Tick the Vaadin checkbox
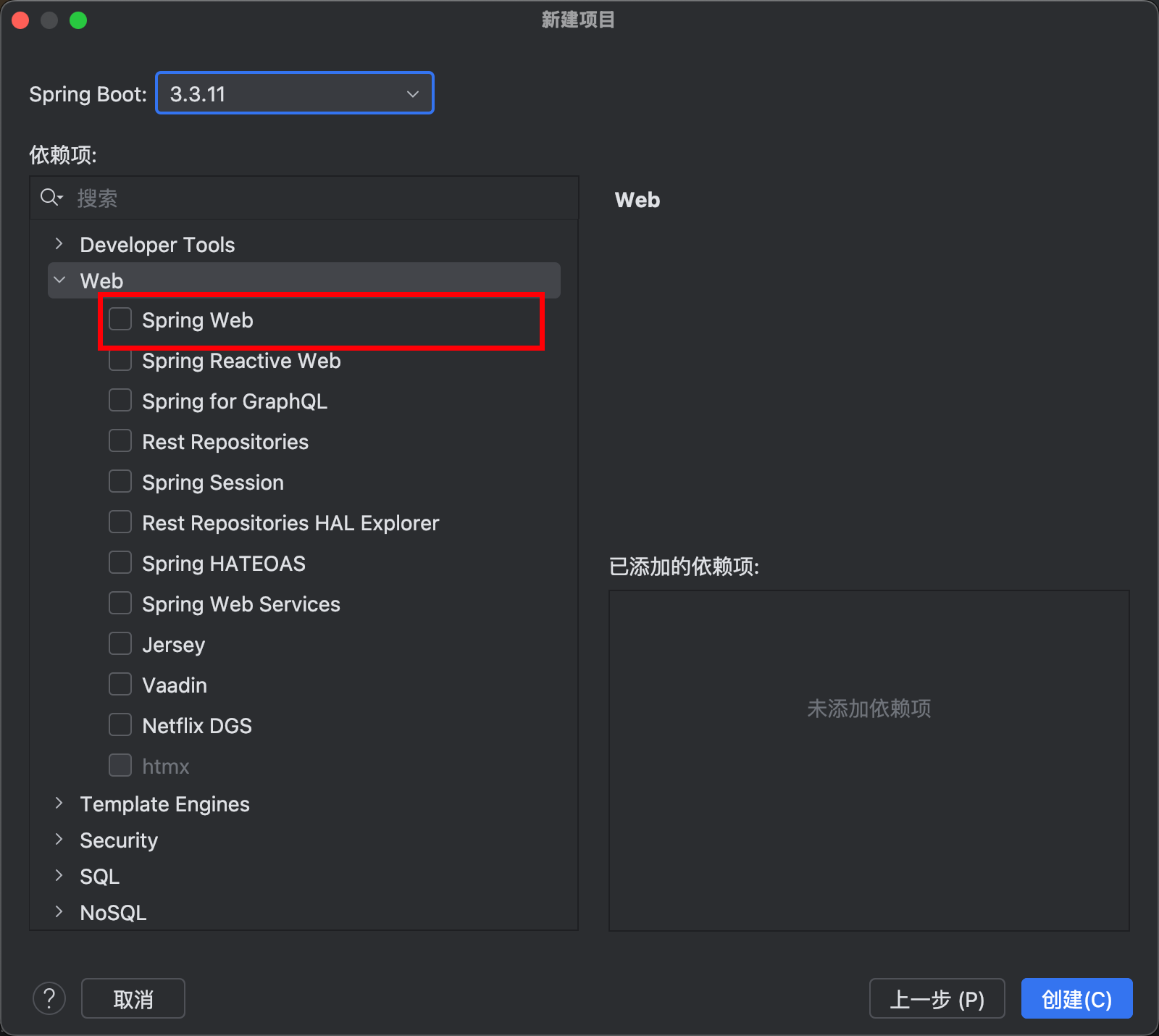Viewport: 1159px width, 1036px height. click(120, 684)
